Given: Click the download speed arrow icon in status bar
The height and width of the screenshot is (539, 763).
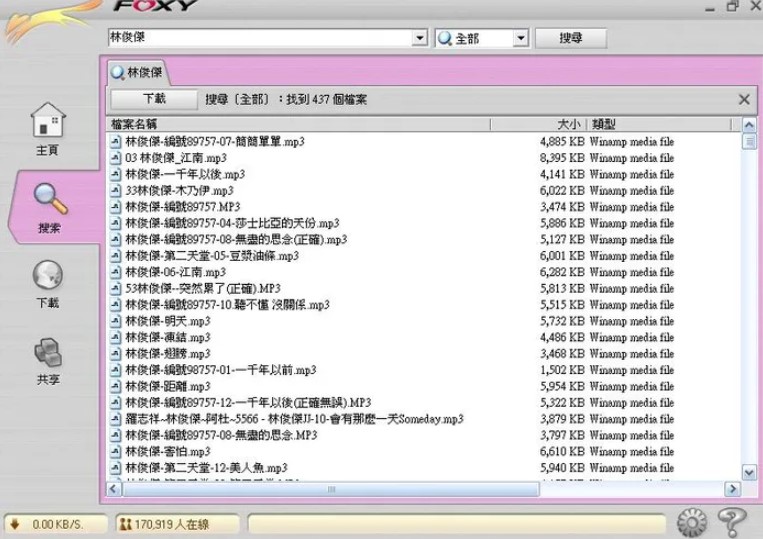Looking at the screenshot, I should point(16,523).
